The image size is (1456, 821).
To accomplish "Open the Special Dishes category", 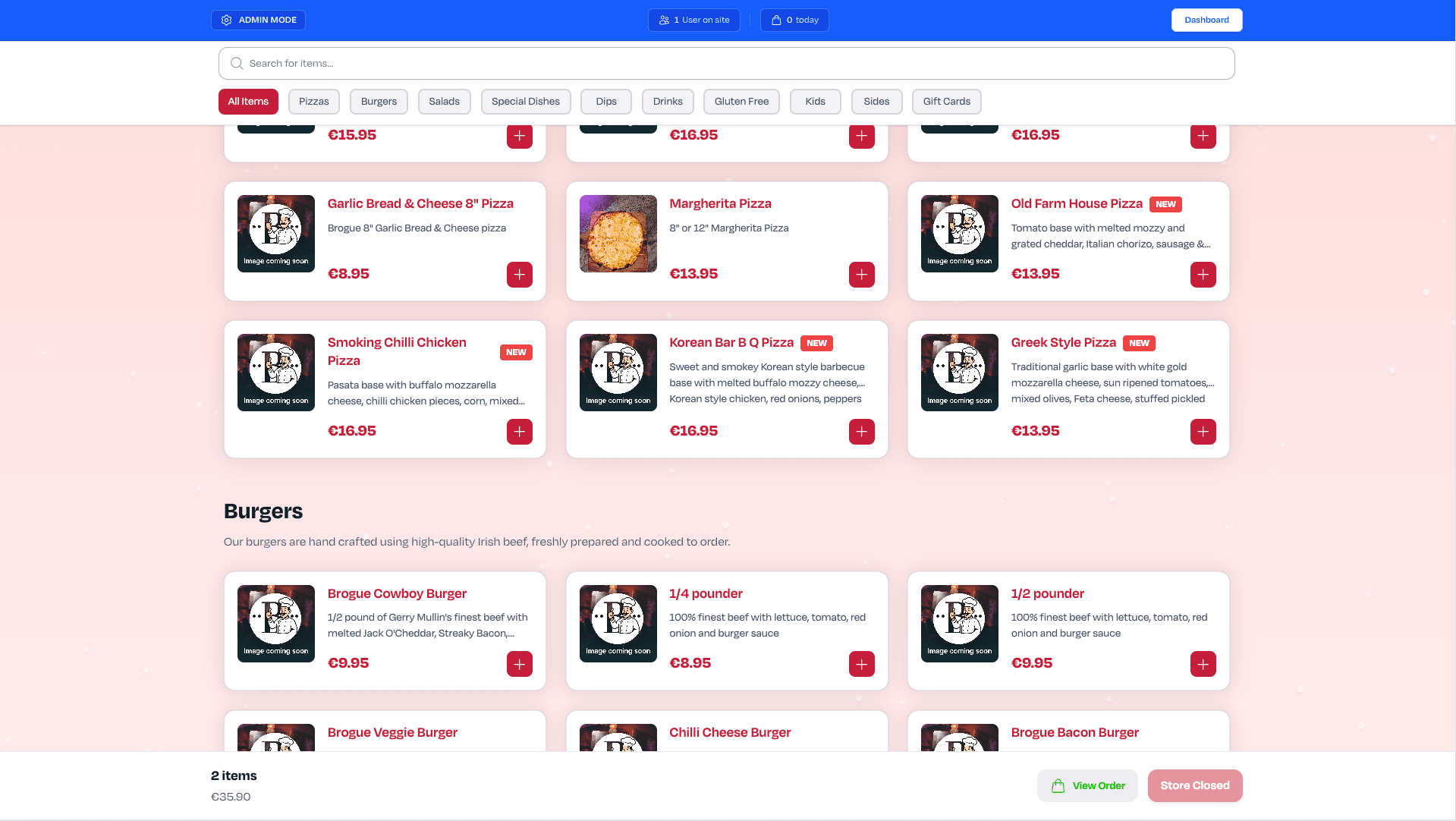I will pyautogui.click(x=525, y=102).
